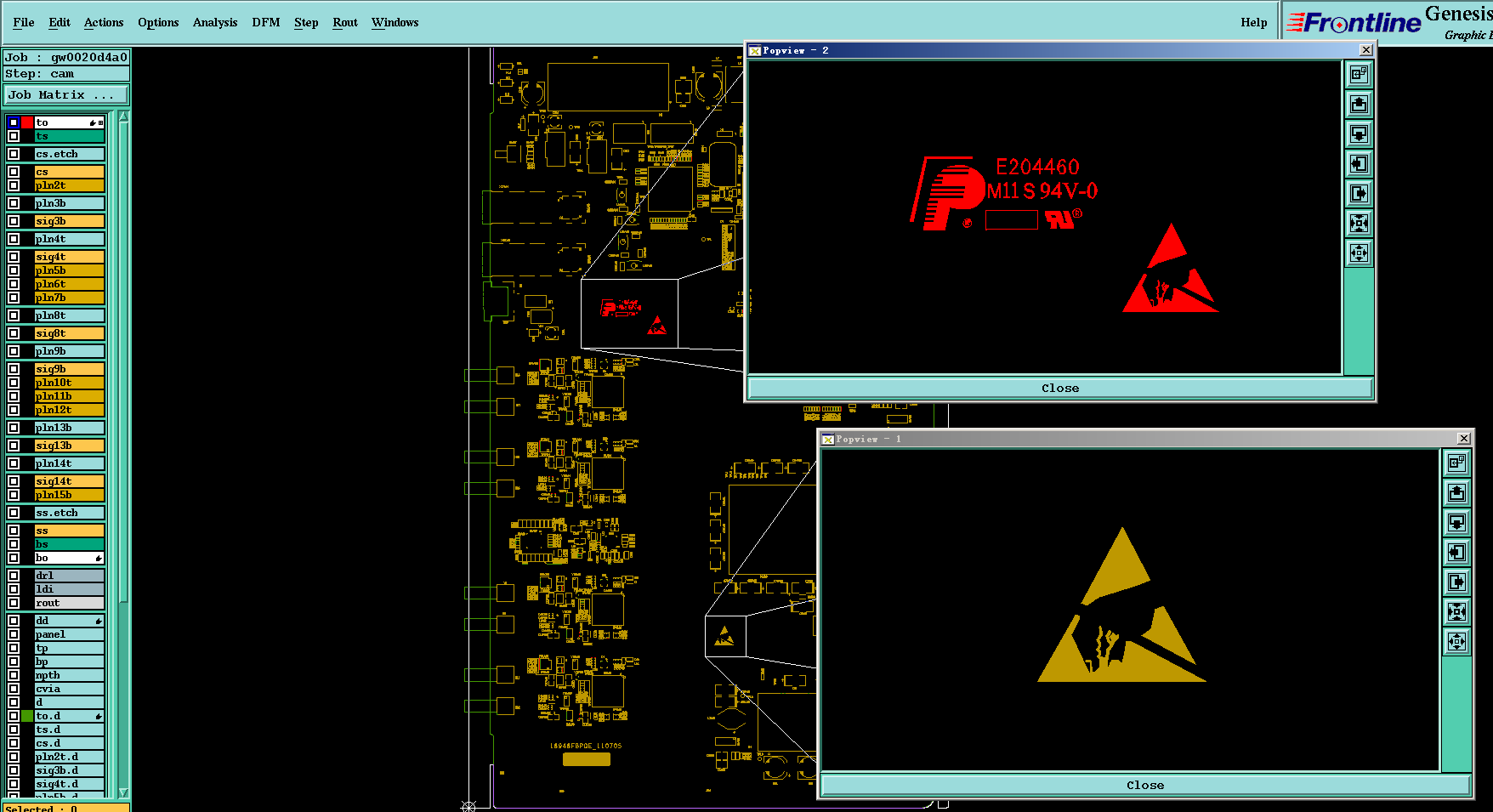Click the origin crosshair marker below the board
Image resolution: width=1493 pixels, height=812 pixels.
coord(468,805)
